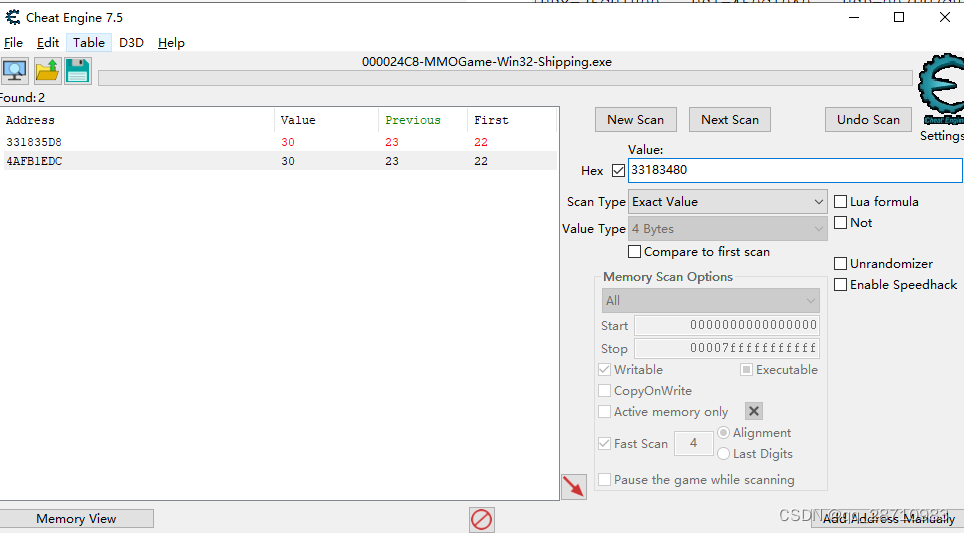Open Memory View
The width and height of the screenshot is (964, 533).
[76, 519]
